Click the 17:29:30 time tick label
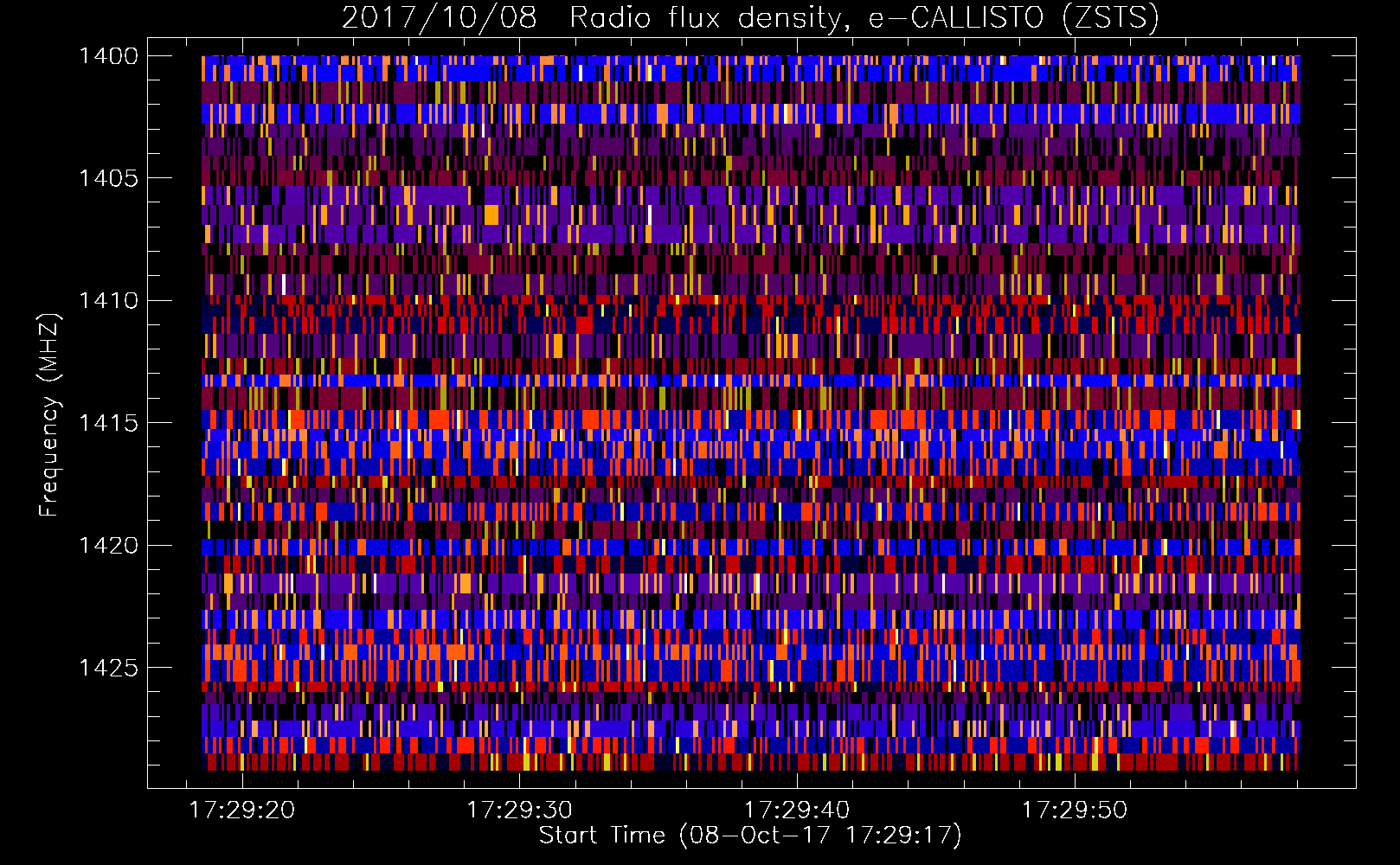1400x865 pixels. (520, 810)
